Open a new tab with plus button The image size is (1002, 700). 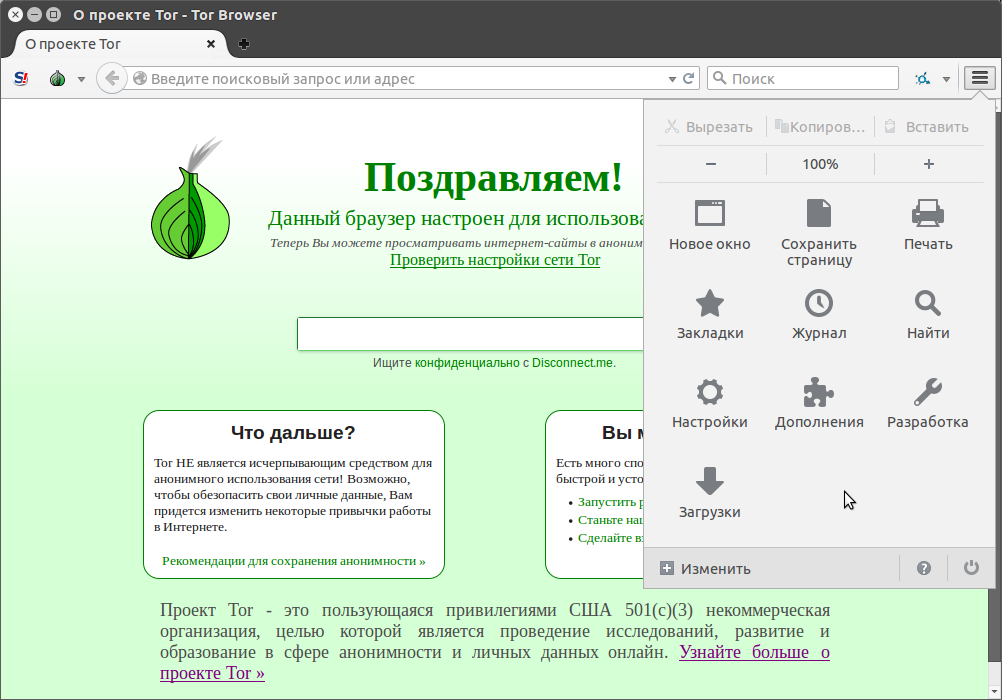(x=243, y=44)
